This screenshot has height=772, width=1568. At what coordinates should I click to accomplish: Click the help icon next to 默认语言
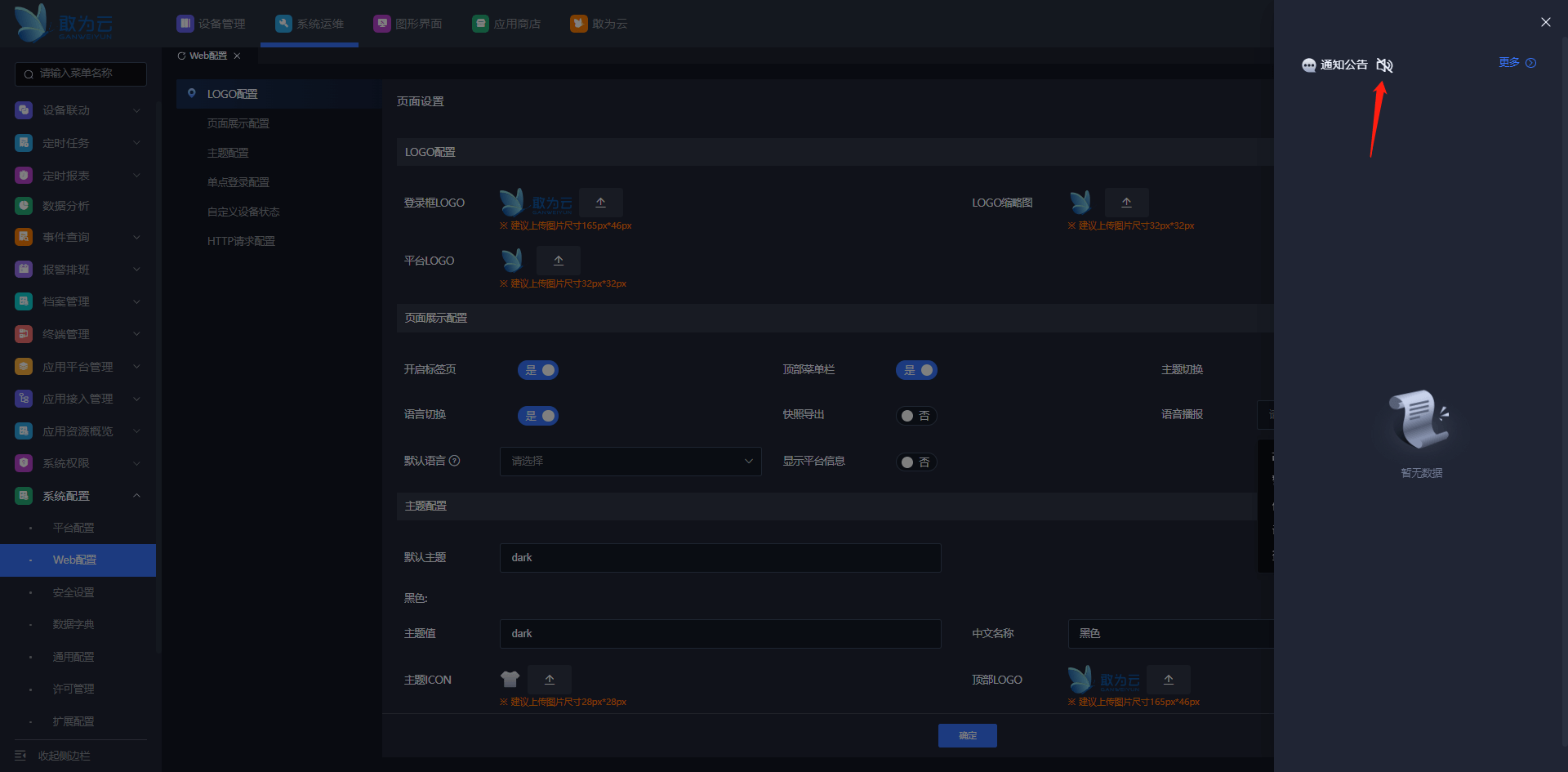coord(455,461)
